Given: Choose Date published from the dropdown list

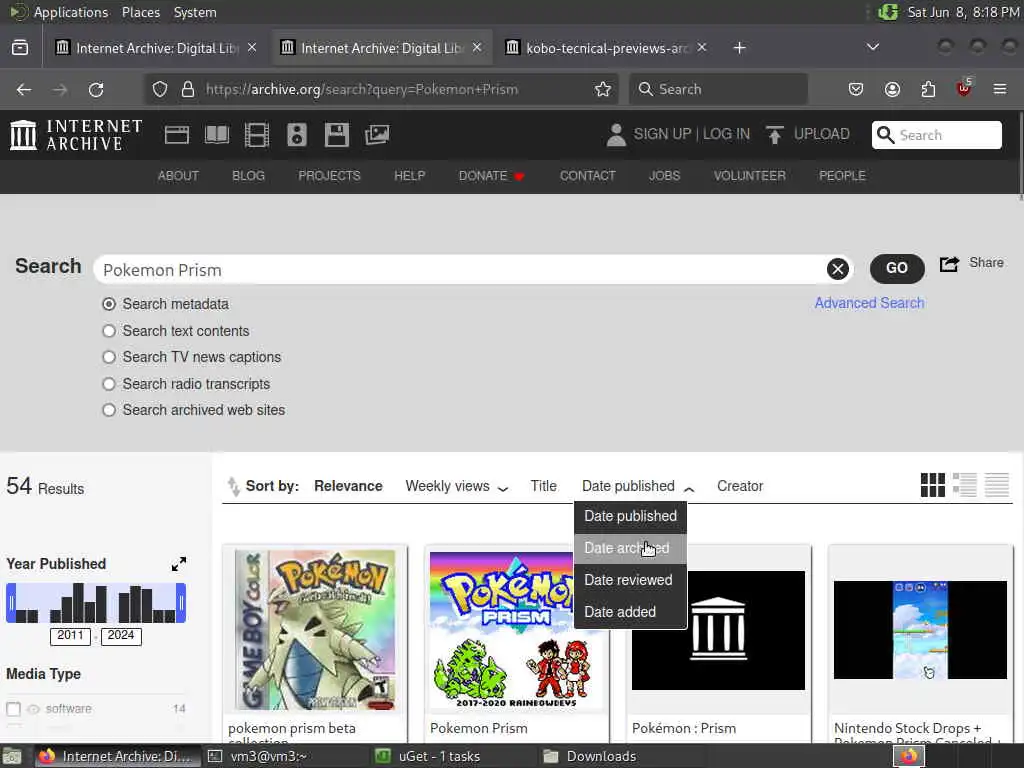Looking at the screenshot, I should 630,517.
